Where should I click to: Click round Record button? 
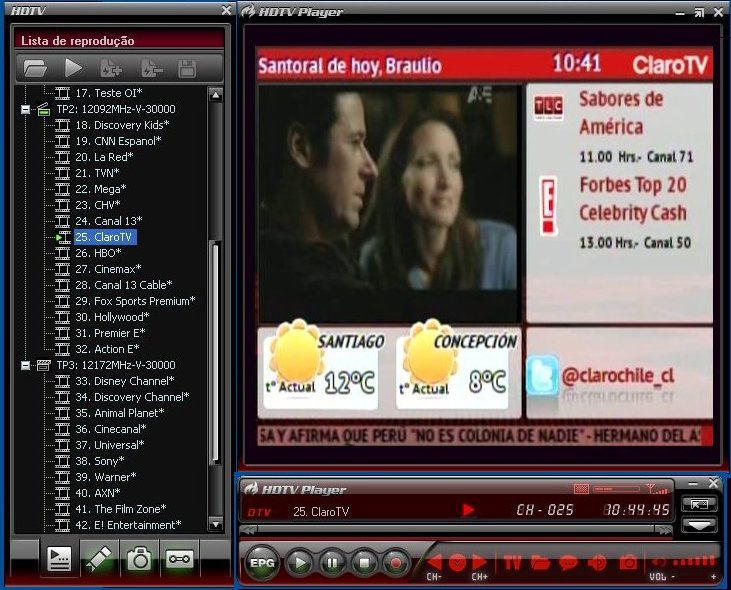point(396,563)
